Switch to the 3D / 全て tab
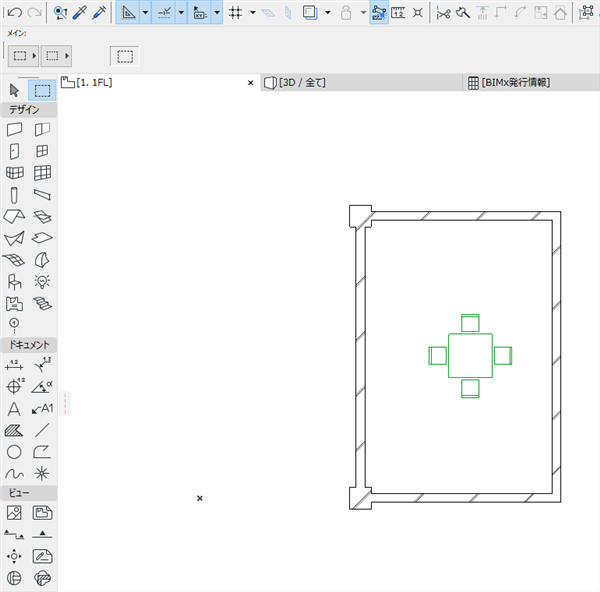This screenshot has width=600, height=592. pyautogui.click(x=295, y=83)
